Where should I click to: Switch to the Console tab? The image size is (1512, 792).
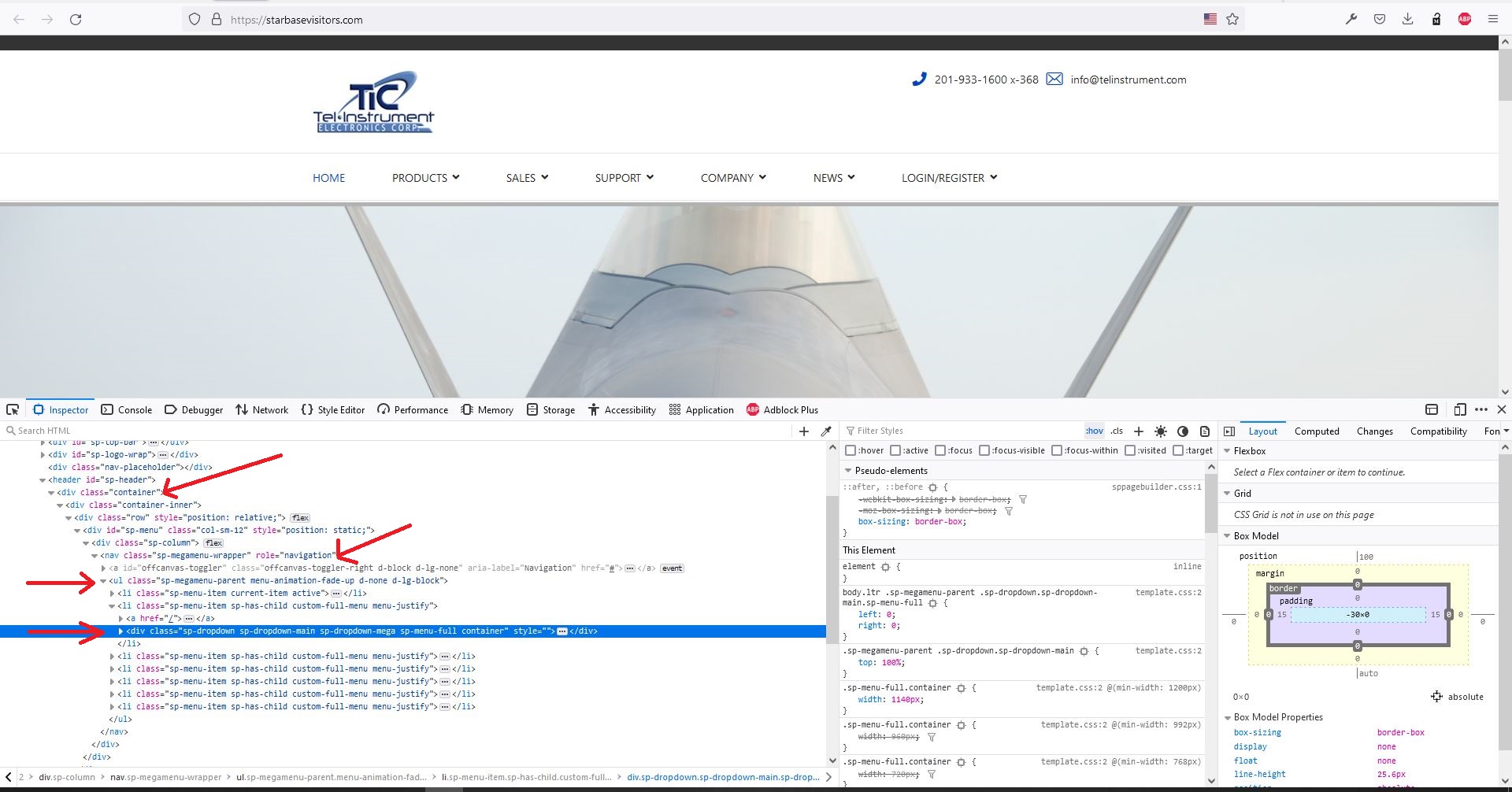pos(127,410)
